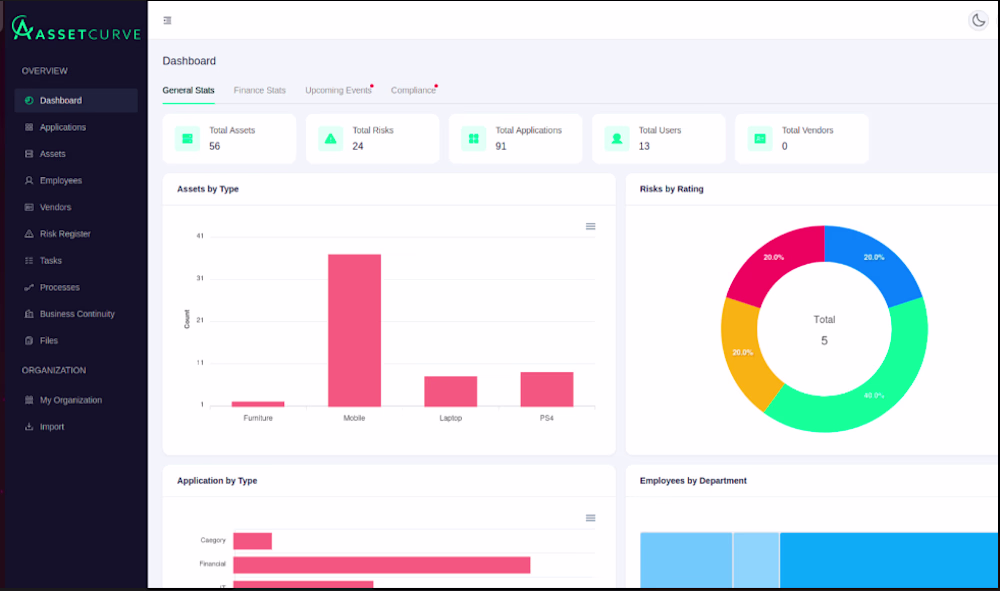Click the Total Vendors card icon
This screenshot has height=591, width=1000.
pos(760,138)
